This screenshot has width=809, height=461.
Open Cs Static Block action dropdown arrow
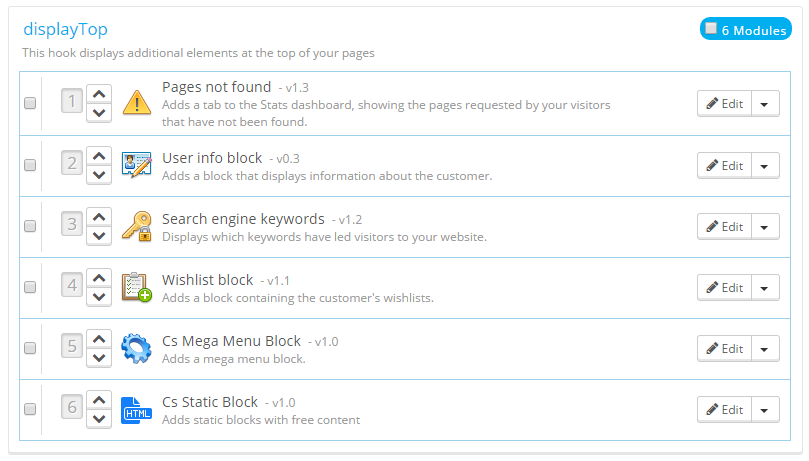[765, 409]
